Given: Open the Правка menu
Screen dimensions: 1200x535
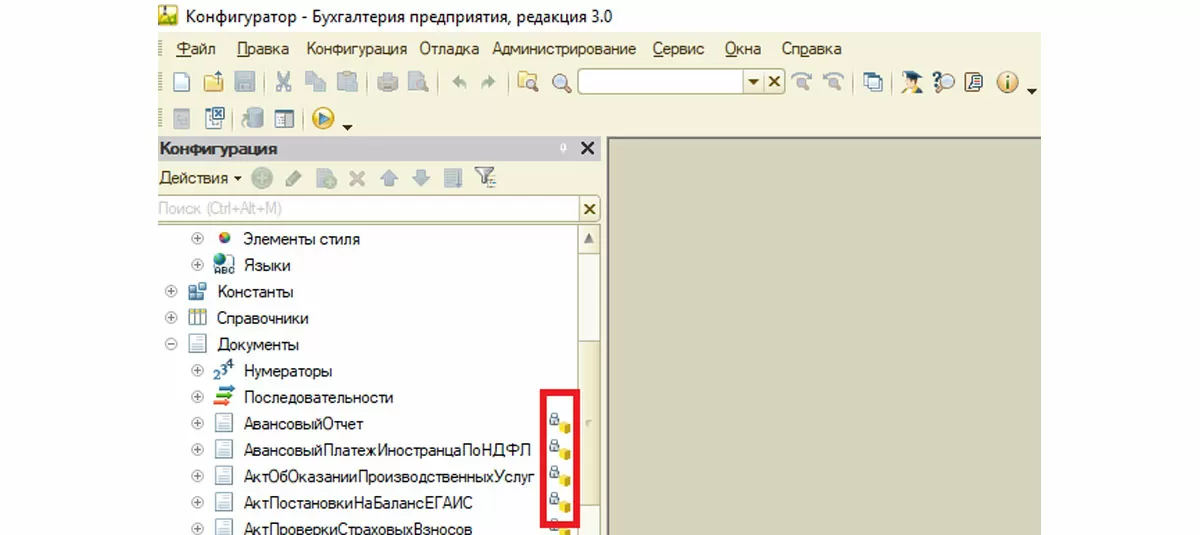Looking at the screenshot, I should [x=264, y=49].
